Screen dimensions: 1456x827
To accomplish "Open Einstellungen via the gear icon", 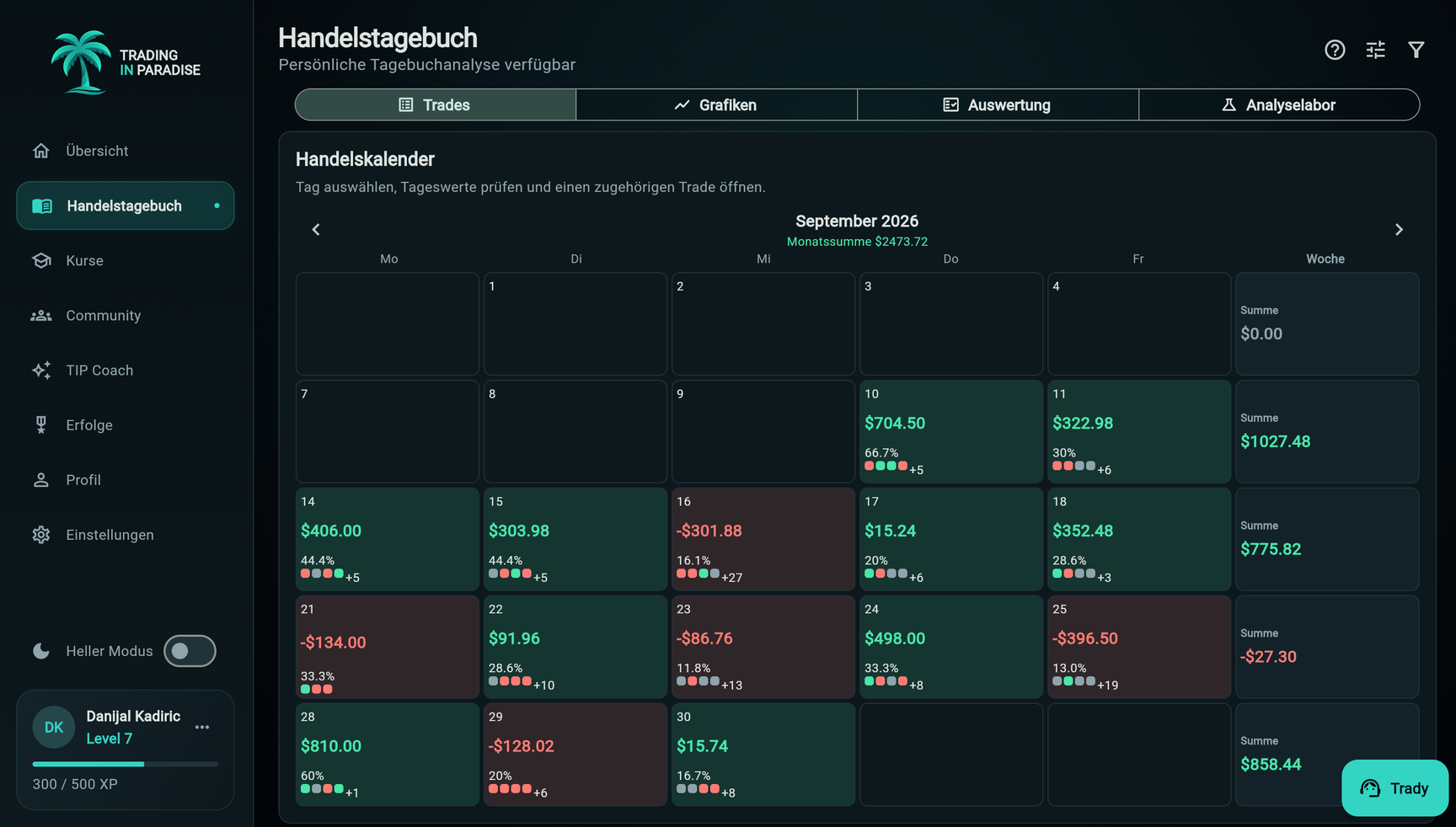I will (41, 535).
